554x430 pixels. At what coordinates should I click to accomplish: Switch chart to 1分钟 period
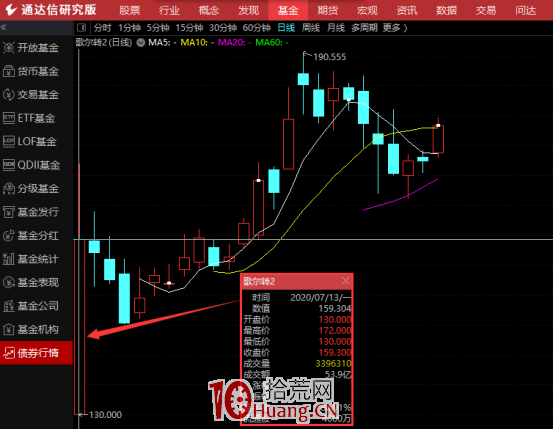pyautogui.click(x=129, y=28)
